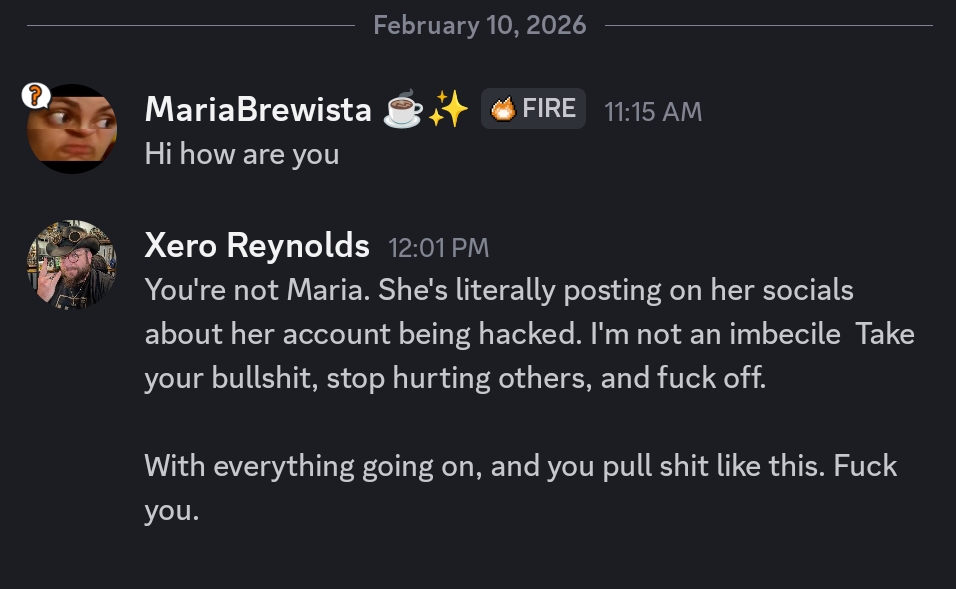Open the FIRE server tag badge
Image resolution: width=956 pixels, height=589 pixels.
(x=534, y=109)
